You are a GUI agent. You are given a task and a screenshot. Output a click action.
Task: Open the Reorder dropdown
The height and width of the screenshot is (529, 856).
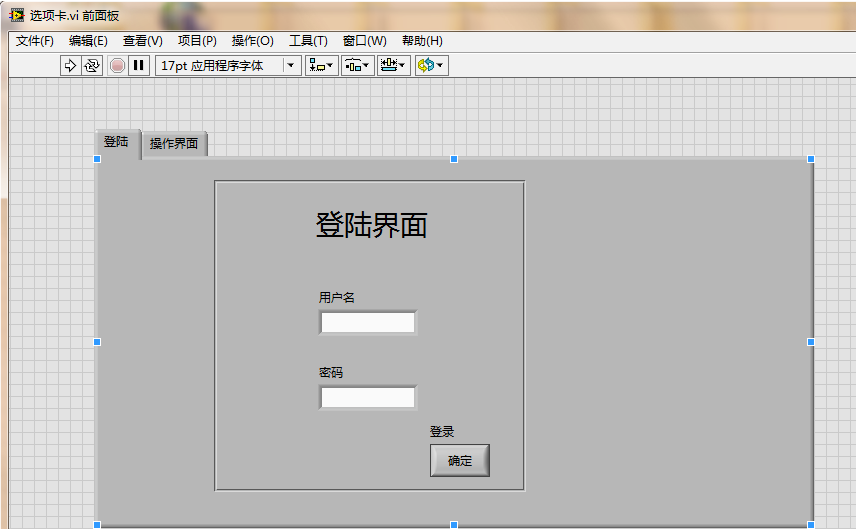[x=431, y=66]
